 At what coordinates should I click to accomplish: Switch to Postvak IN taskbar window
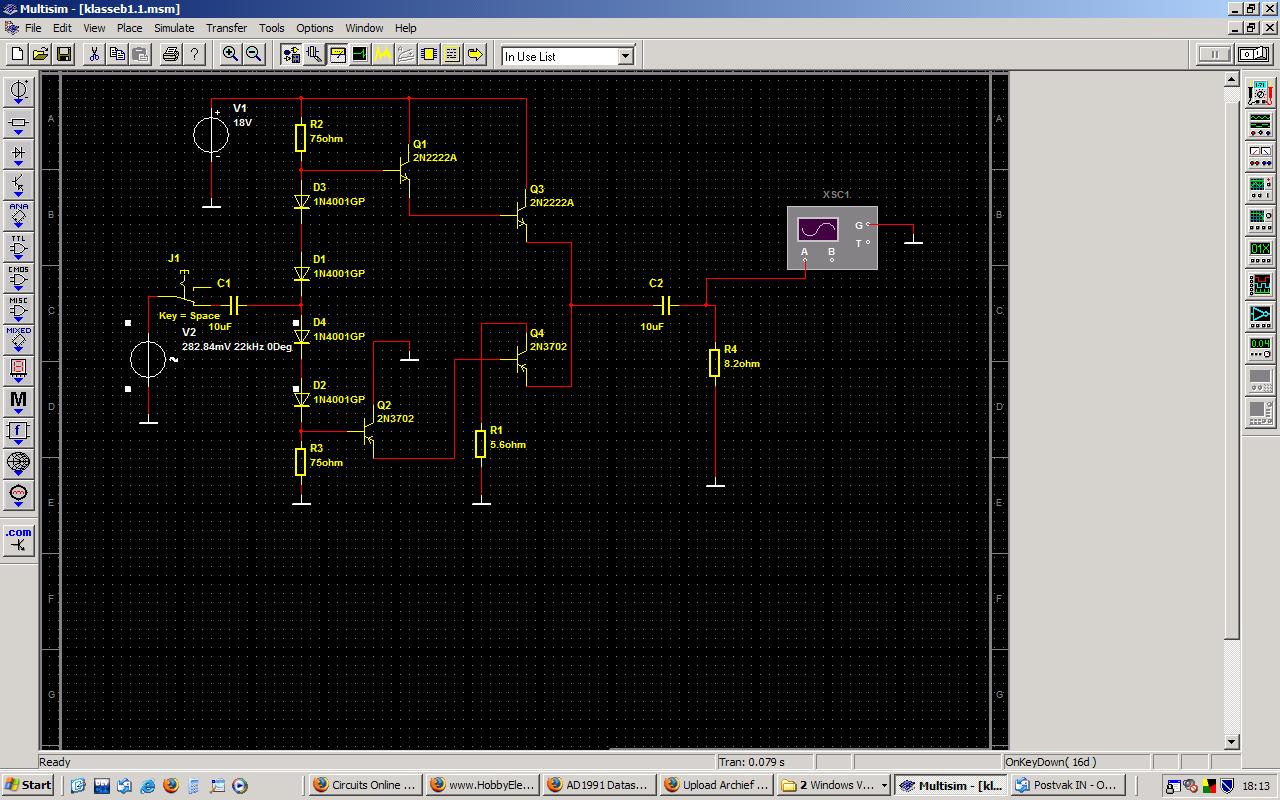[x=1067, y=785]
